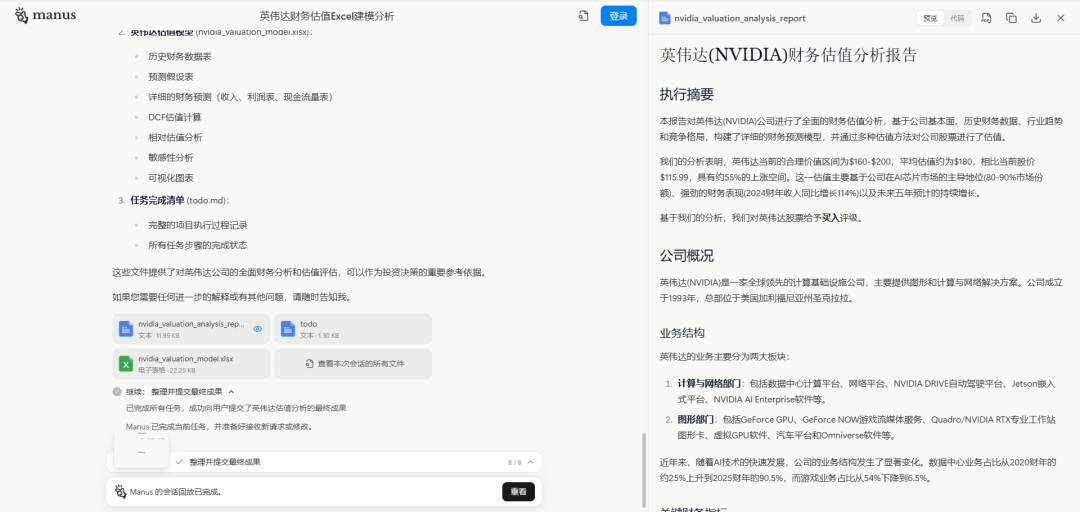Screen dimensions: 1080x512
Task: Collapse the 整理并提交最终成果 step details
Action: (x=231, y=392)
